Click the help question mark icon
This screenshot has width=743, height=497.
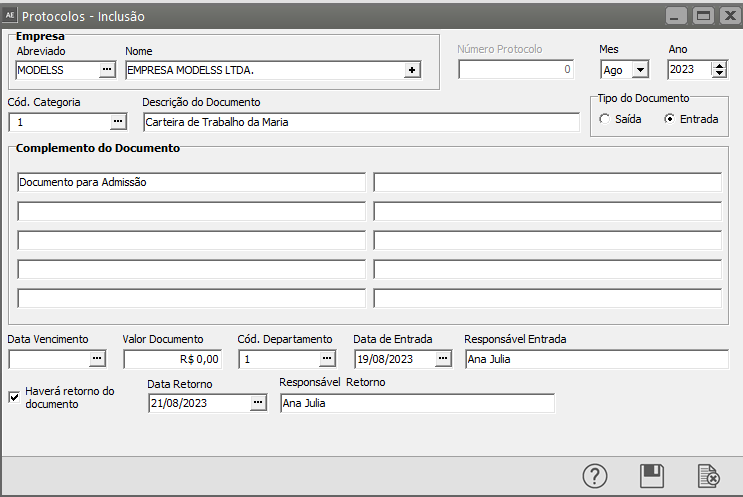pyautogui.click(x=595, y=476)
